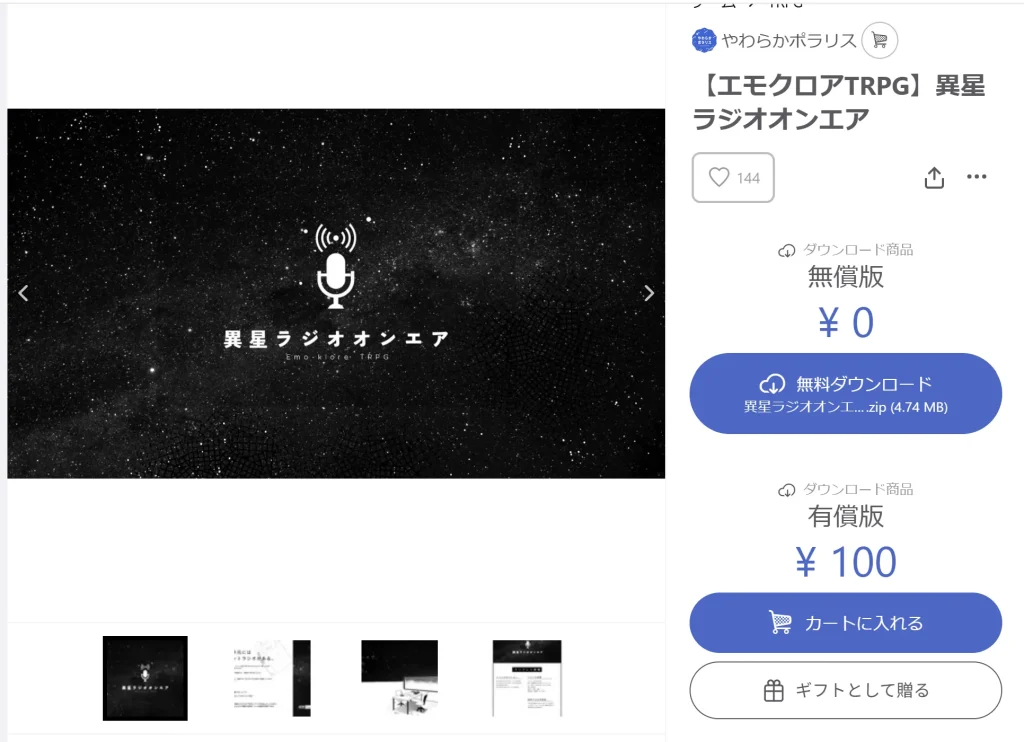Viewport: 1024px width, 742px height.
Task: Toggle the 144 likes button
Action: coord(733,178)
